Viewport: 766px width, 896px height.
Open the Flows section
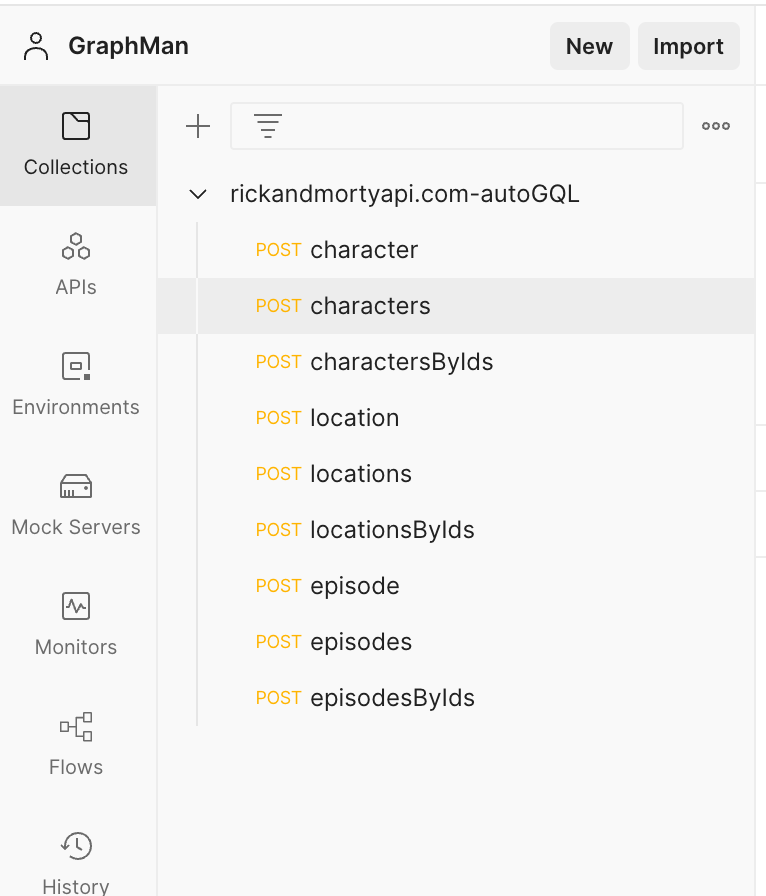(x=76, y=745)
